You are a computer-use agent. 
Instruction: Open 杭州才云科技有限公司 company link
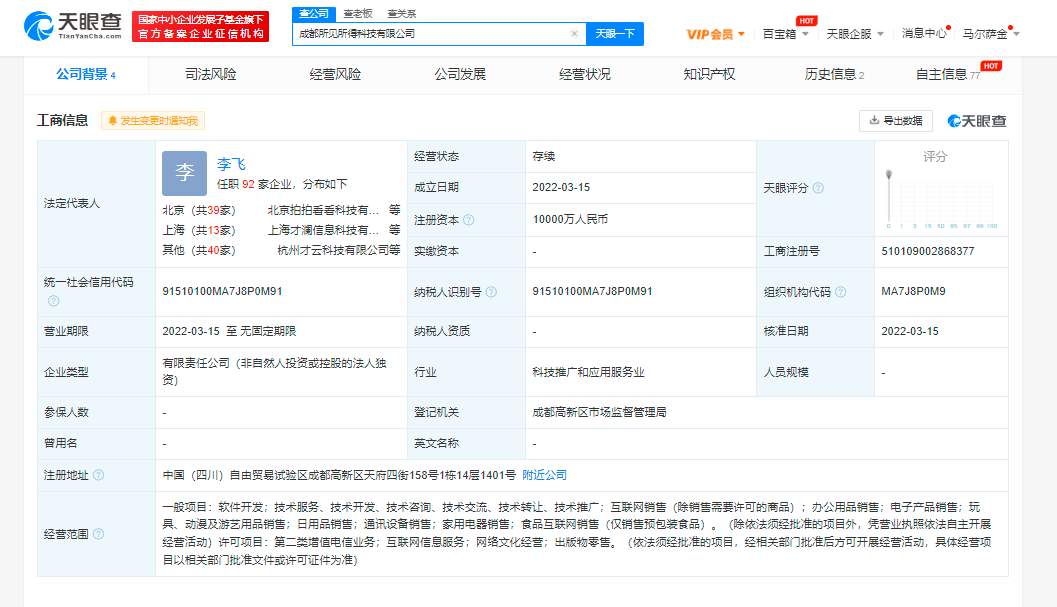(x=333, y=250)
